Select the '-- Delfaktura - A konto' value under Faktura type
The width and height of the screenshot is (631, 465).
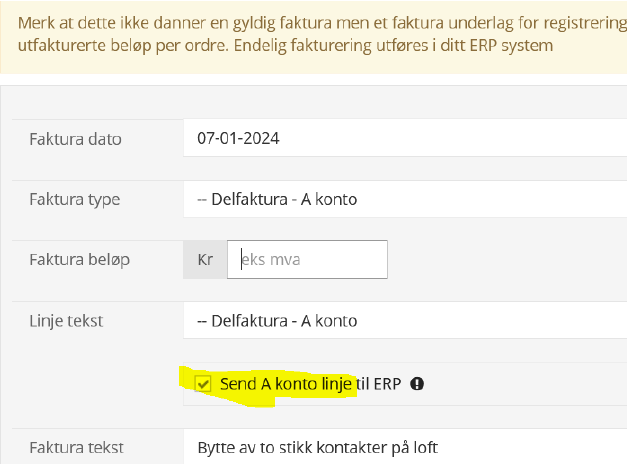coord(277,199)
